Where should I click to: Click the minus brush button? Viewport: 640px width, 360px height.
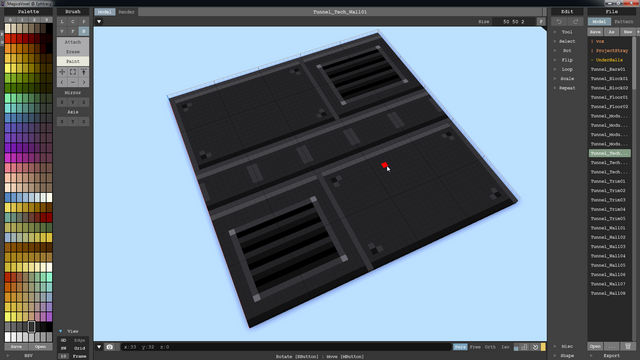tap(73, 82)
